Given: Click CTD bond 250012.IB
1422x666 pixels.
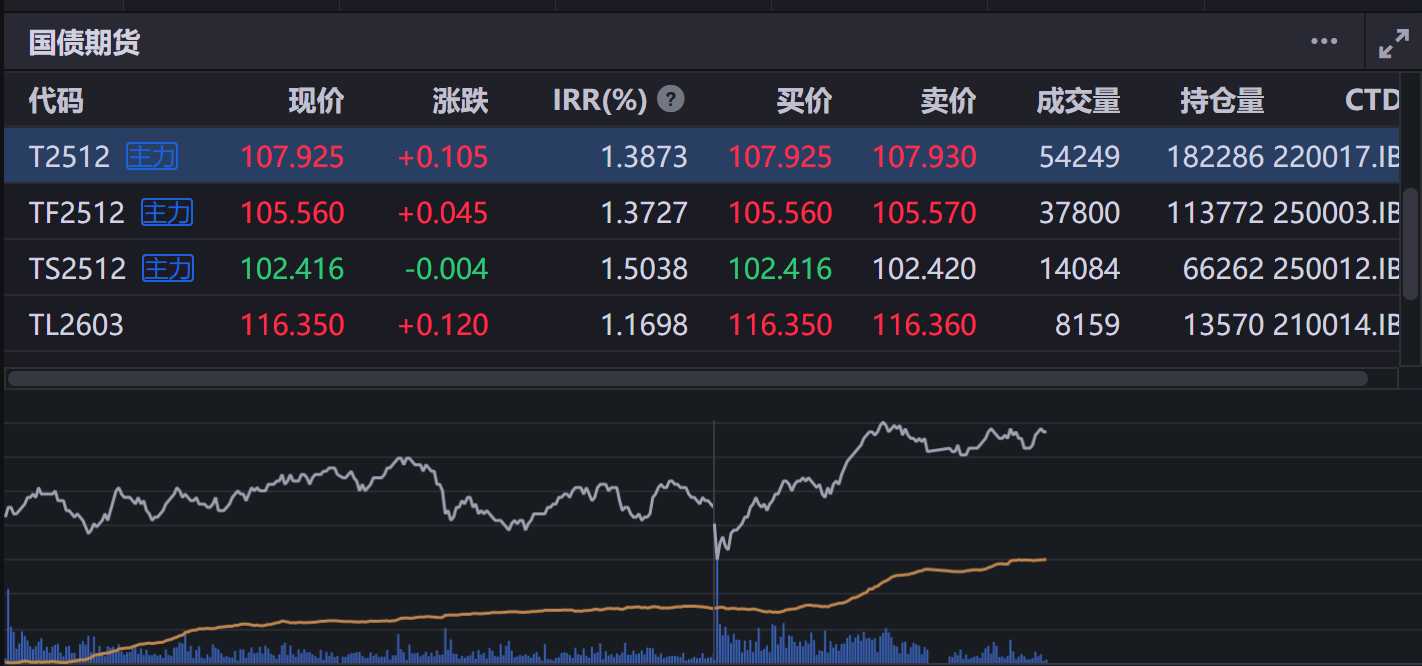Looking at the screenshot, I should [x=1336, y=269].
